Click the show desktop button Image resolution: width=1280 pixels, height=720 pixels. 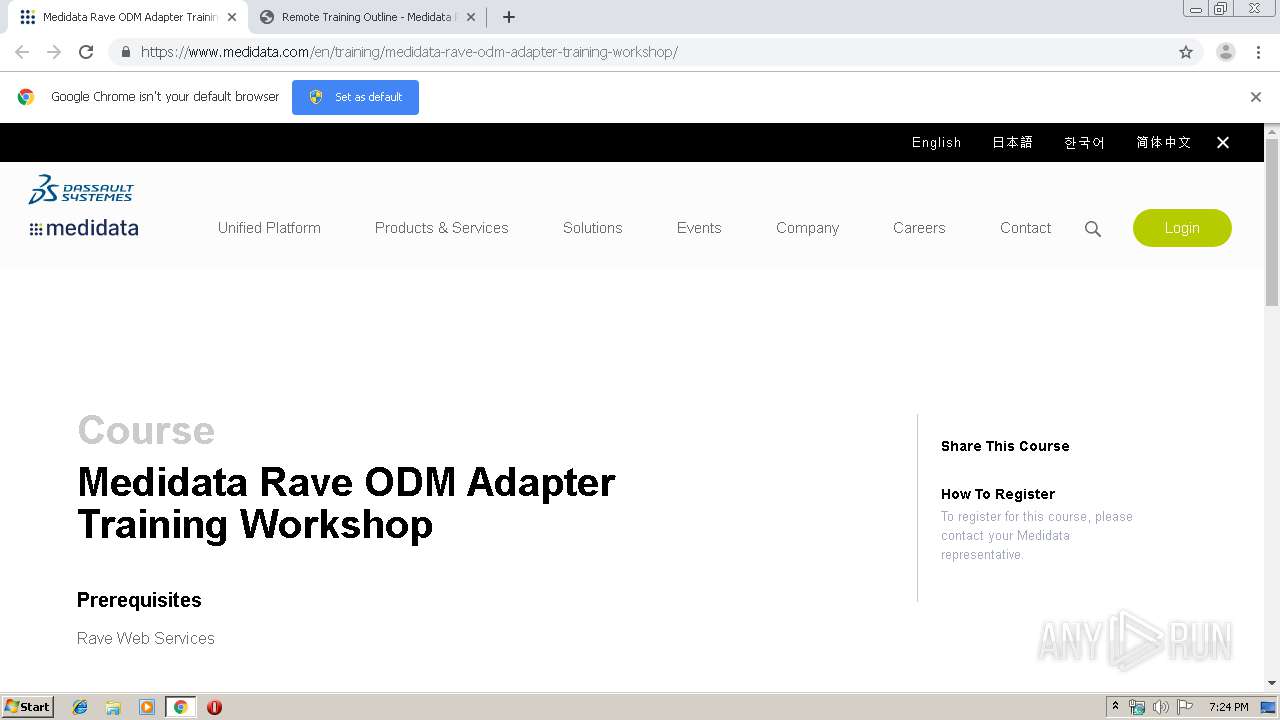click(x=1268, y=707)
